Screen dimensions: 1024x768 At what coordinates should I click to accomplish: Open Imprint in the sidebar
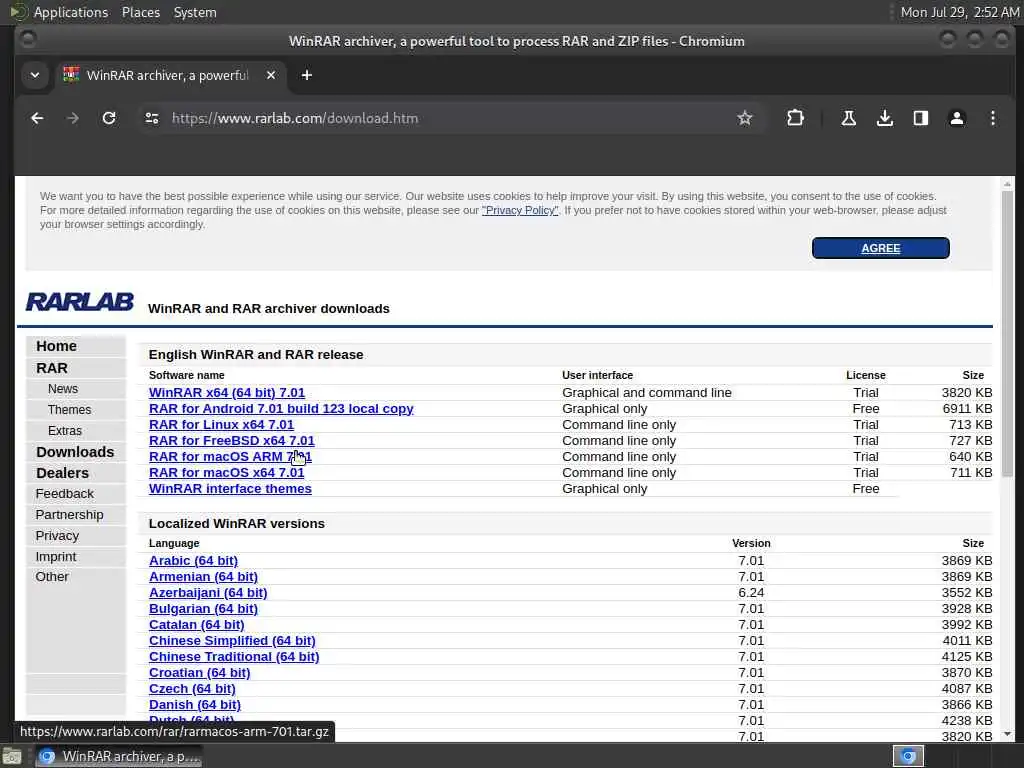[56, 556]
